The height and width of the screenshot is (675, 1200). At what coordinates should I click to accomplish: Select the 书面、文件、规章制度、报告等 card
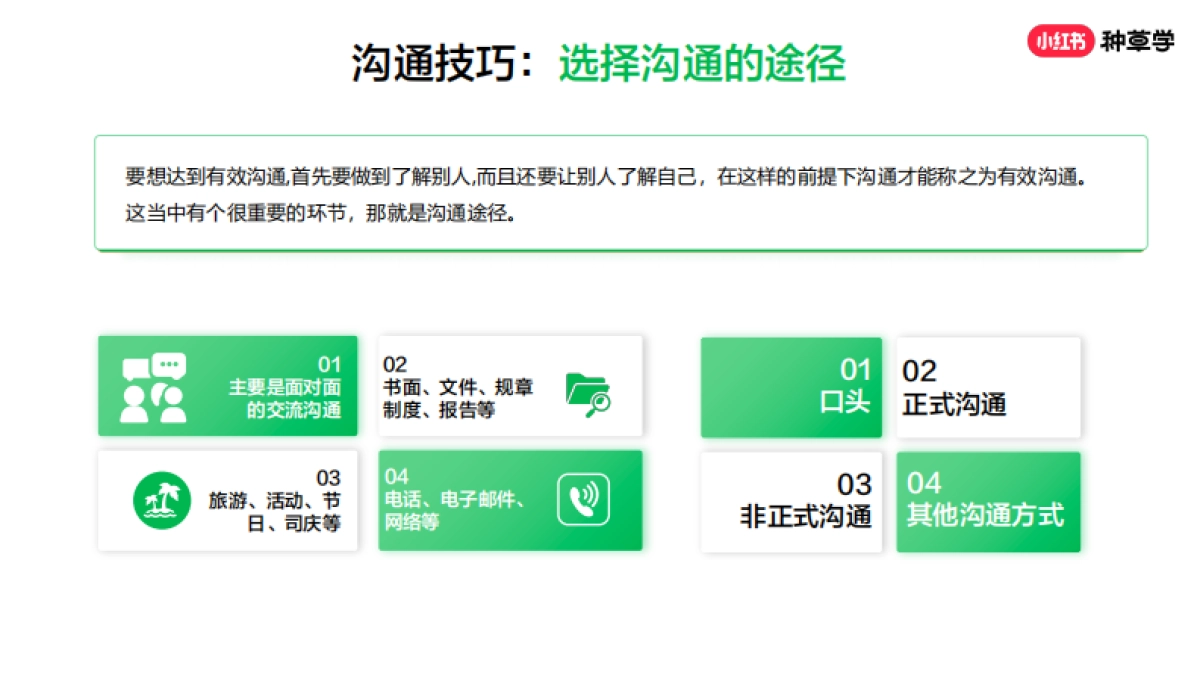click(510, 386)
